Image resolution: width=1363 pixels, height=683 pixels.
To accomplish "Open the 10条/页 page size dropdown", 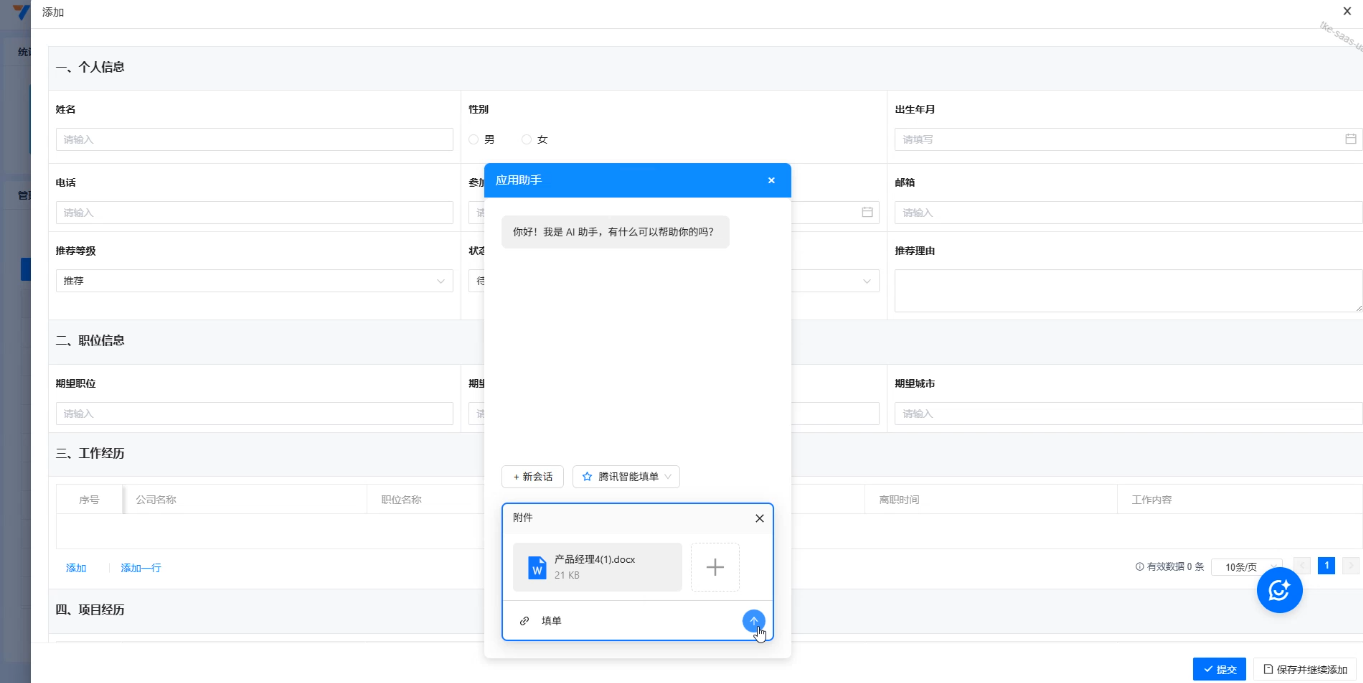I will tap(1245, 567).
